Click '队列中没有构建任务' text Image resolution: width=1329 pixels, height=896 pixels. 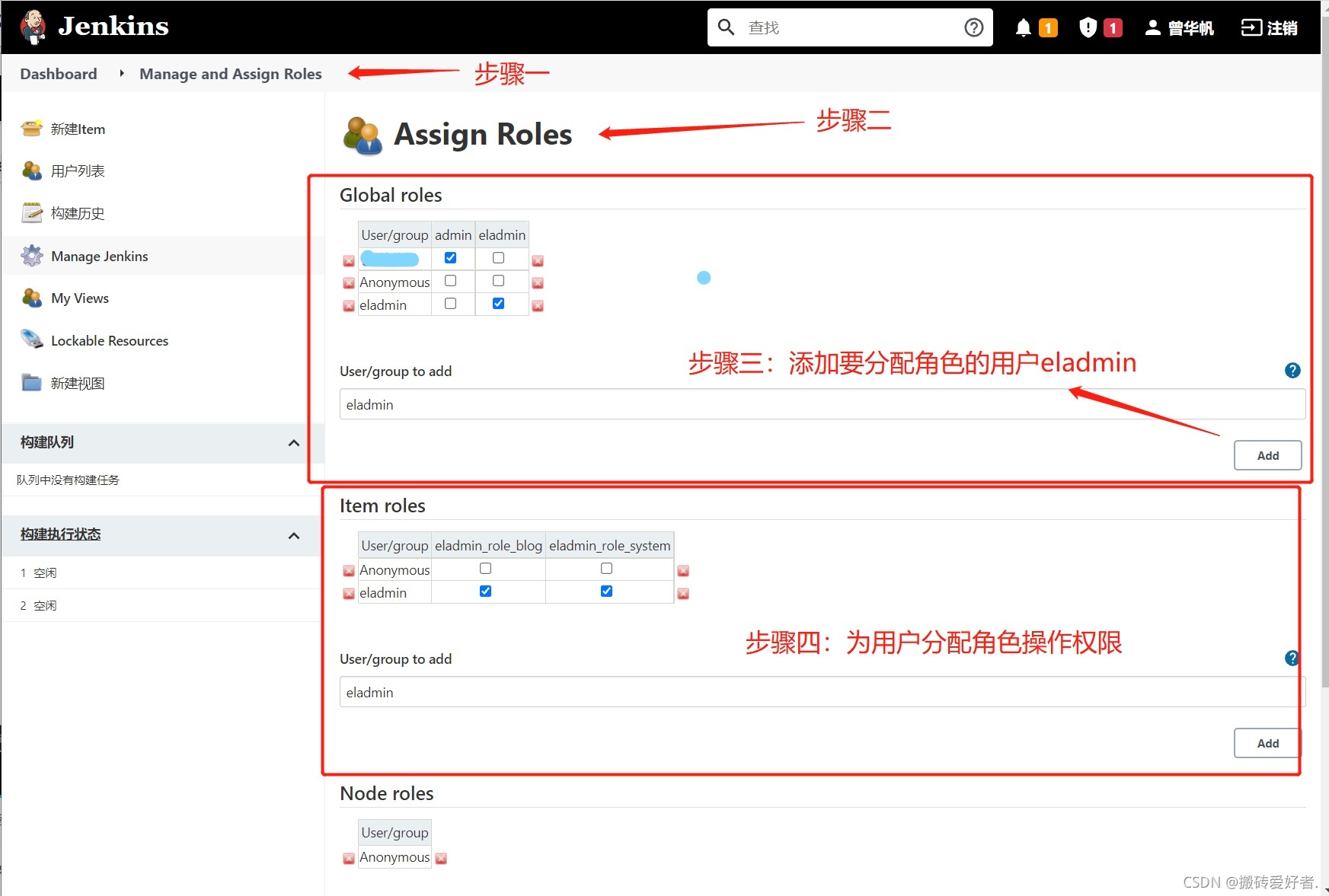click(68, 480)
